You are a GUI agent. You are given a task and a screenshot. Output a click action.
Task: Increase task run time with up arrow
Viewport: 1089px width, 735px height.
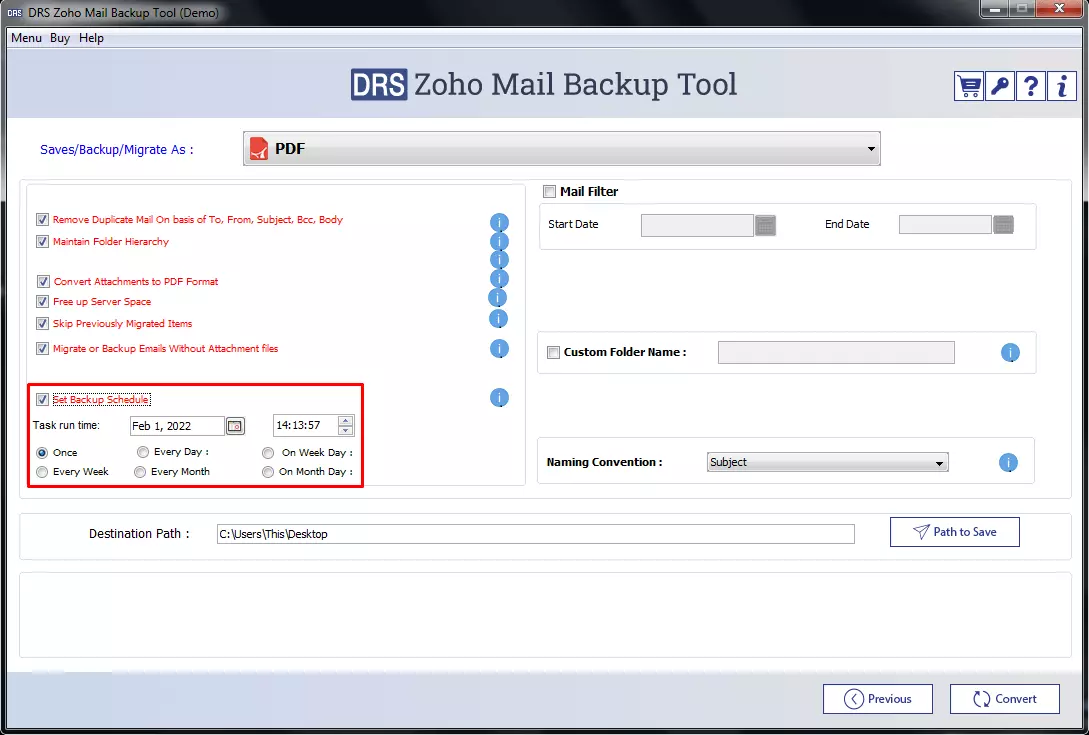click(x=345, y=420)
